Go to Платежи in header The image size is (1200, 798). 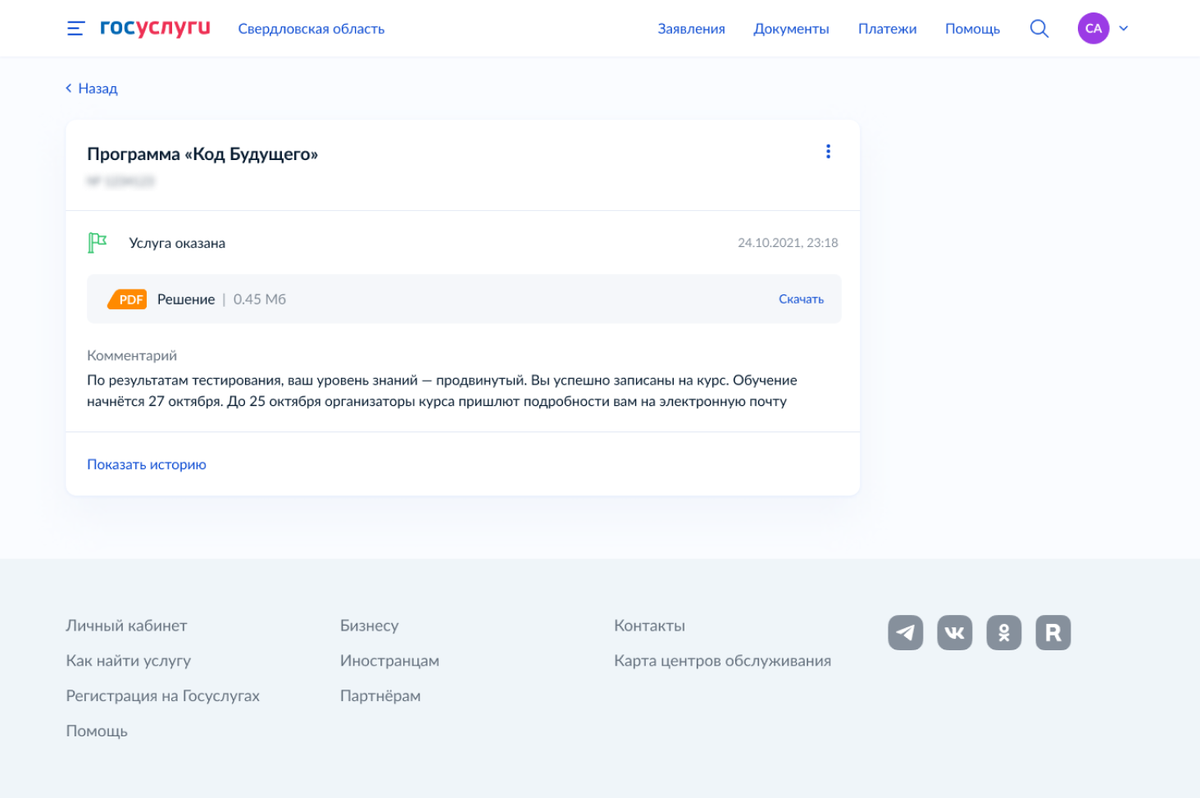[x=887, y=29]
